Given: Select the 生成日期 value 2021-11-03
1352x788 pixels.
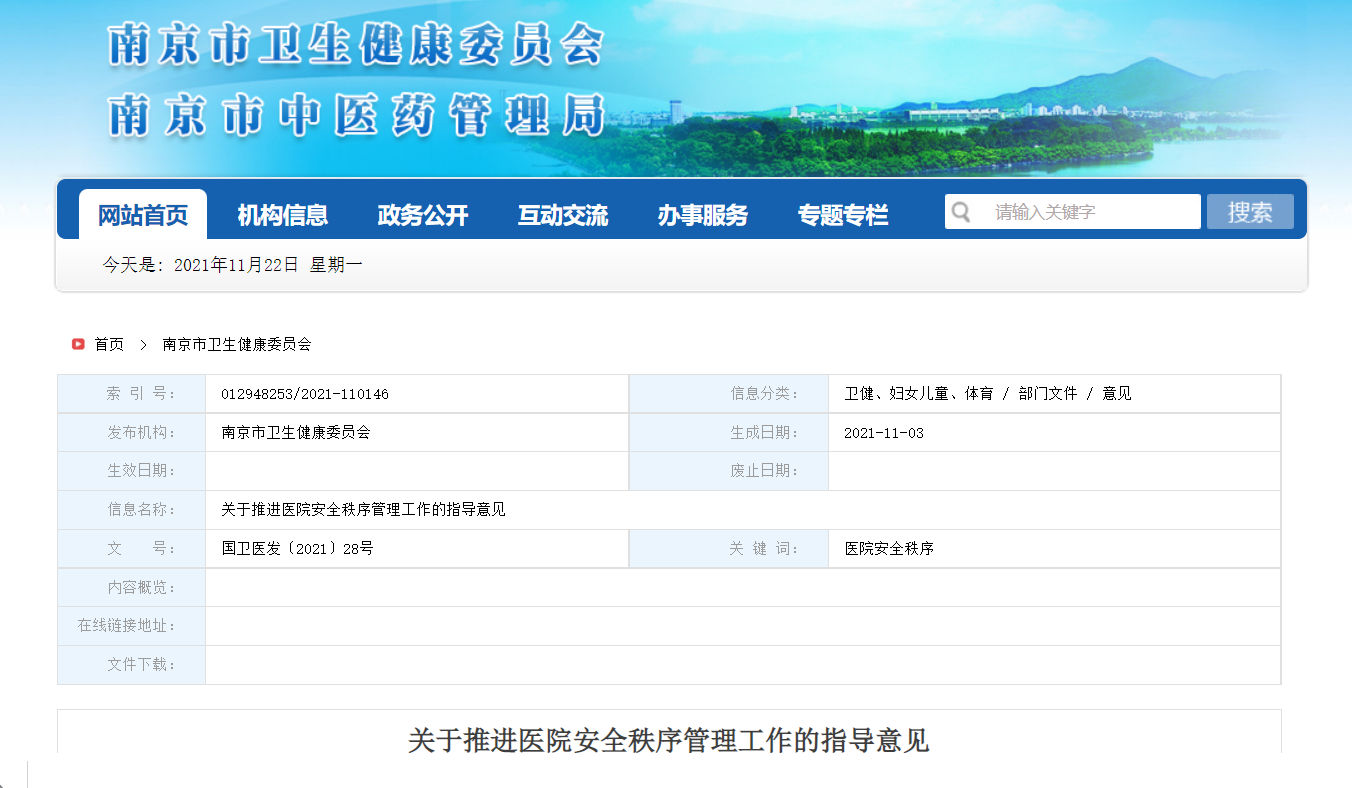Looking at the screenshot, I should [884, 433].
